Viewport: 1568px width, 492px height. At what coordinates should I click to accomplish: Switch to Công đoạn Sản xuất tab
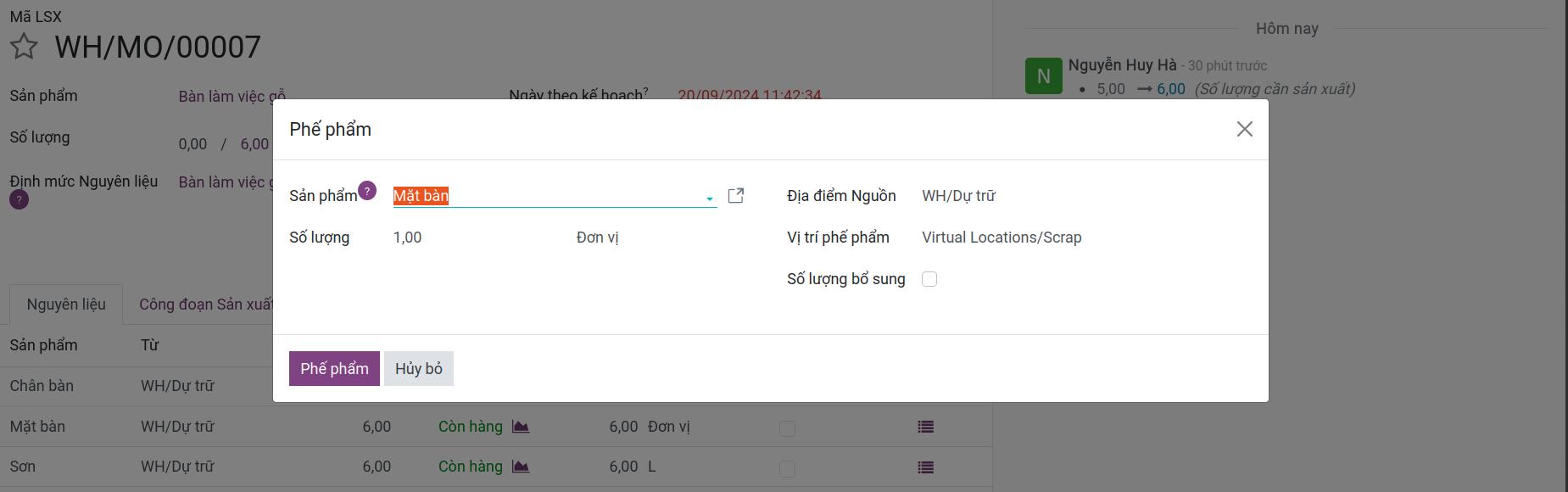(206, 305)
